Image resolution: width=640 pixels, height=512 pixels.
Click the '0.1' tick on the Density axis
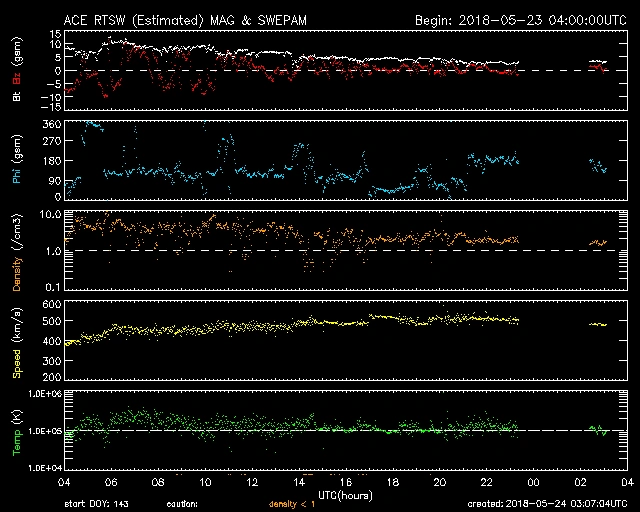coord(53,287)
